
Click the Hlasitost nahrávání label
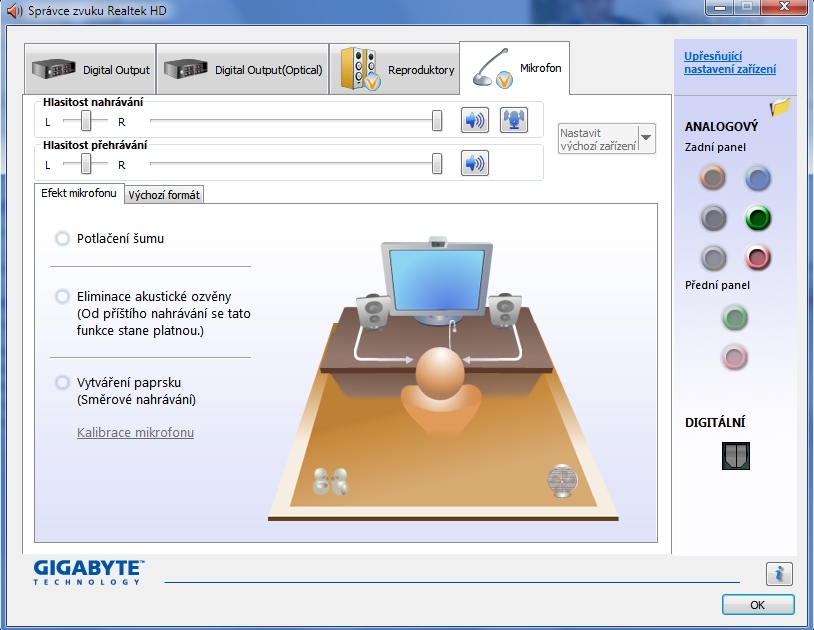pos(93,102)
